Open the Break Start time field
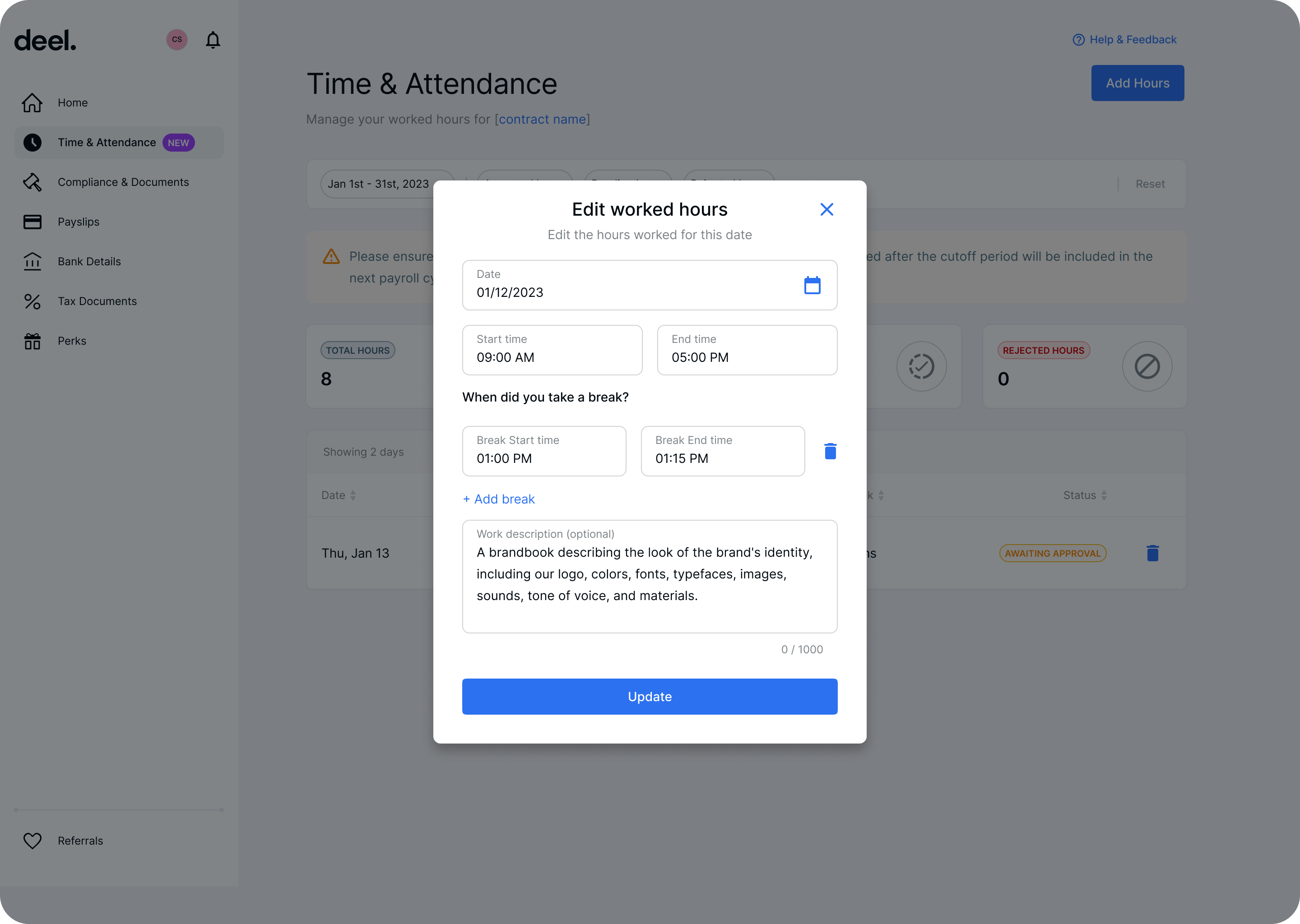 tap(544, 451)
